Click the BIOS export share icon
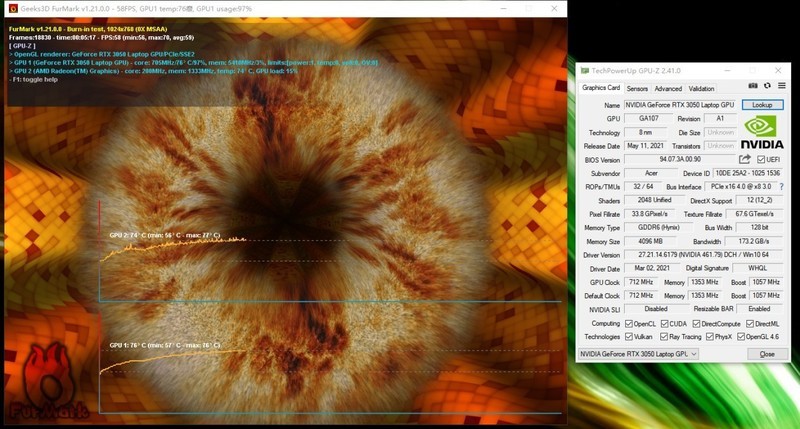Screen dimensions: 800x429 (745, 159)
